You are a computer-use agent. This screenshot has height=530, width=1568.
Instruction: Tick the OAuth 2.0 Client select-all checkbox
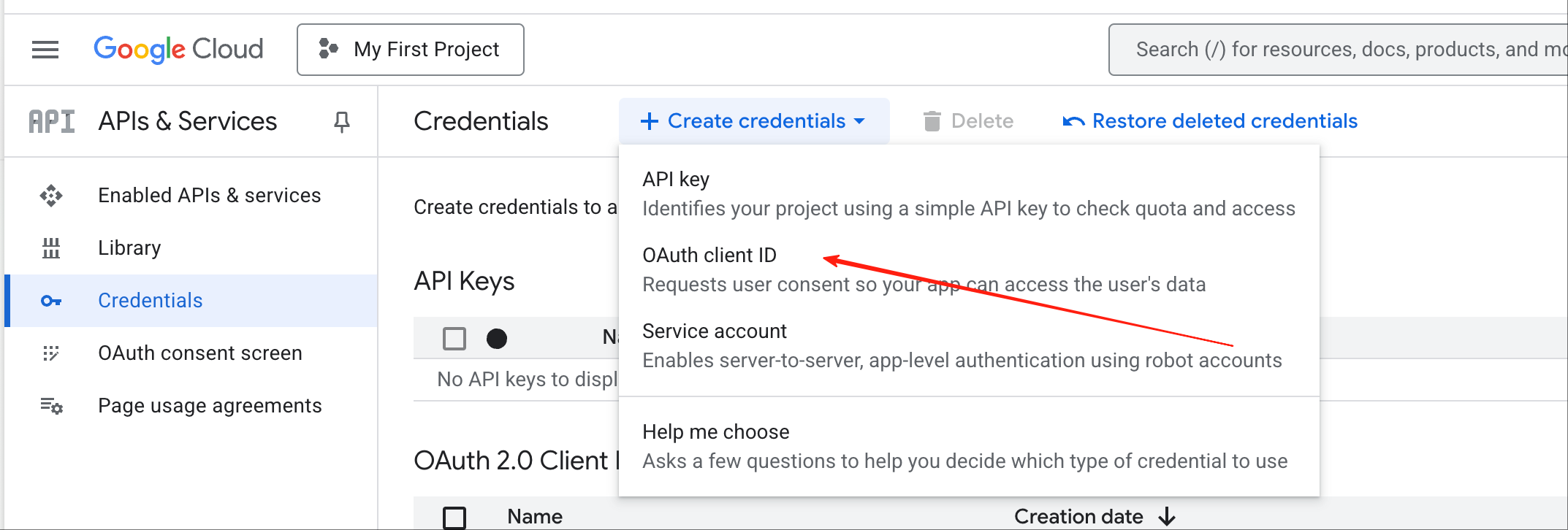pos(454,518)
